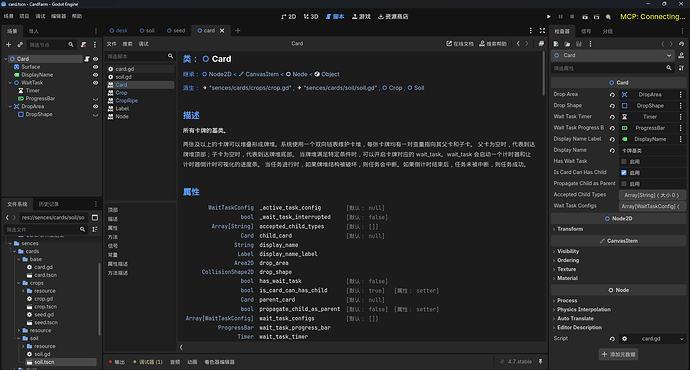Reset the Script property
Viewport: 690px width, 370px height.
pos(612,339)
